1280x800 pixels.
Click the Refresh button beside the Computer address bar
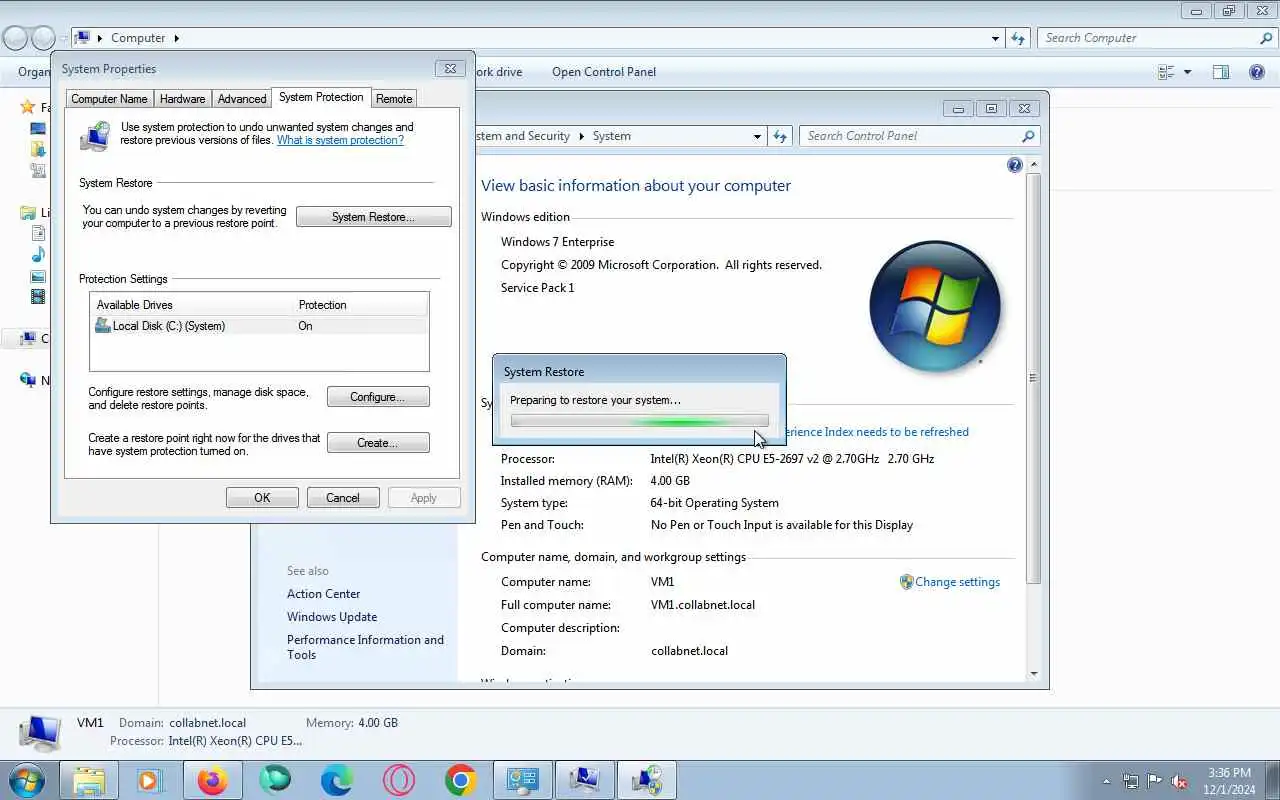(x=1018, y=38)
